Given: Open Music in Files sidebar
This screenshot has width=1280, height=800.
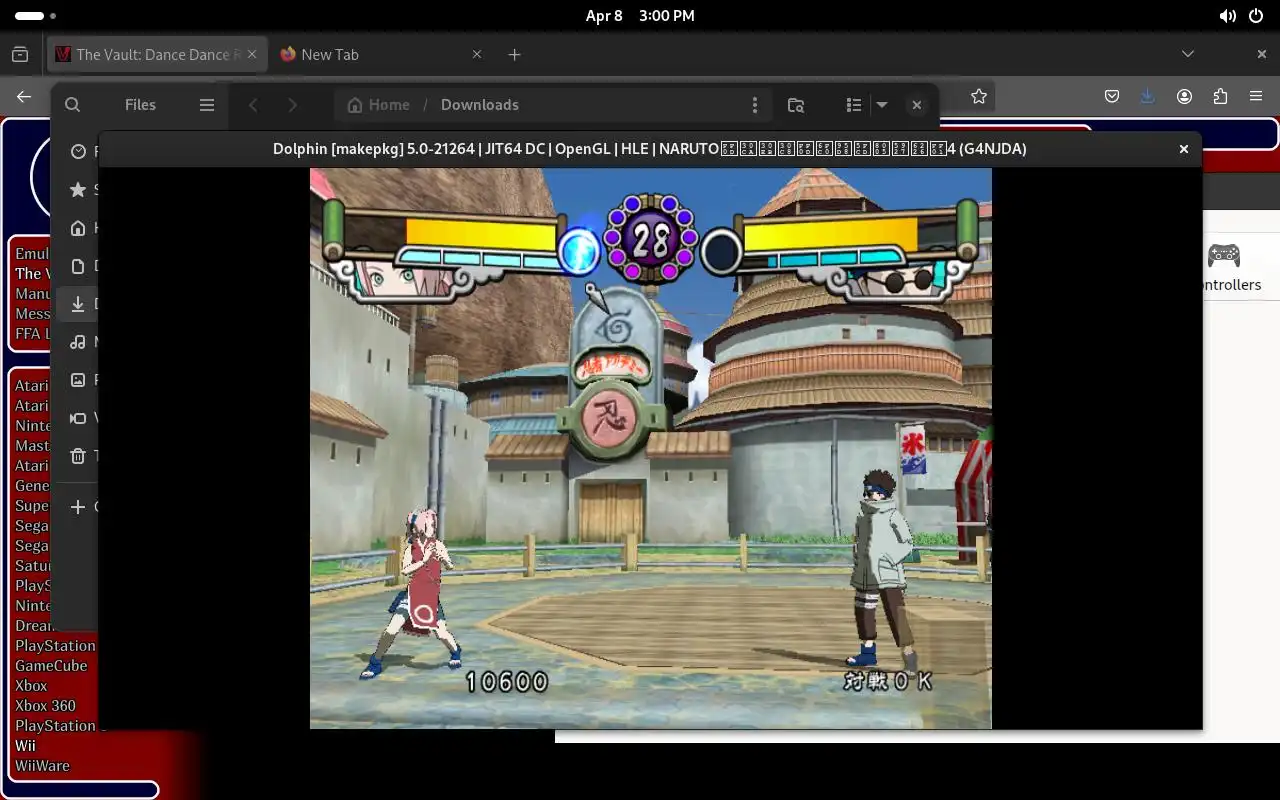Looking at the screenshot, I should [78, 342].
